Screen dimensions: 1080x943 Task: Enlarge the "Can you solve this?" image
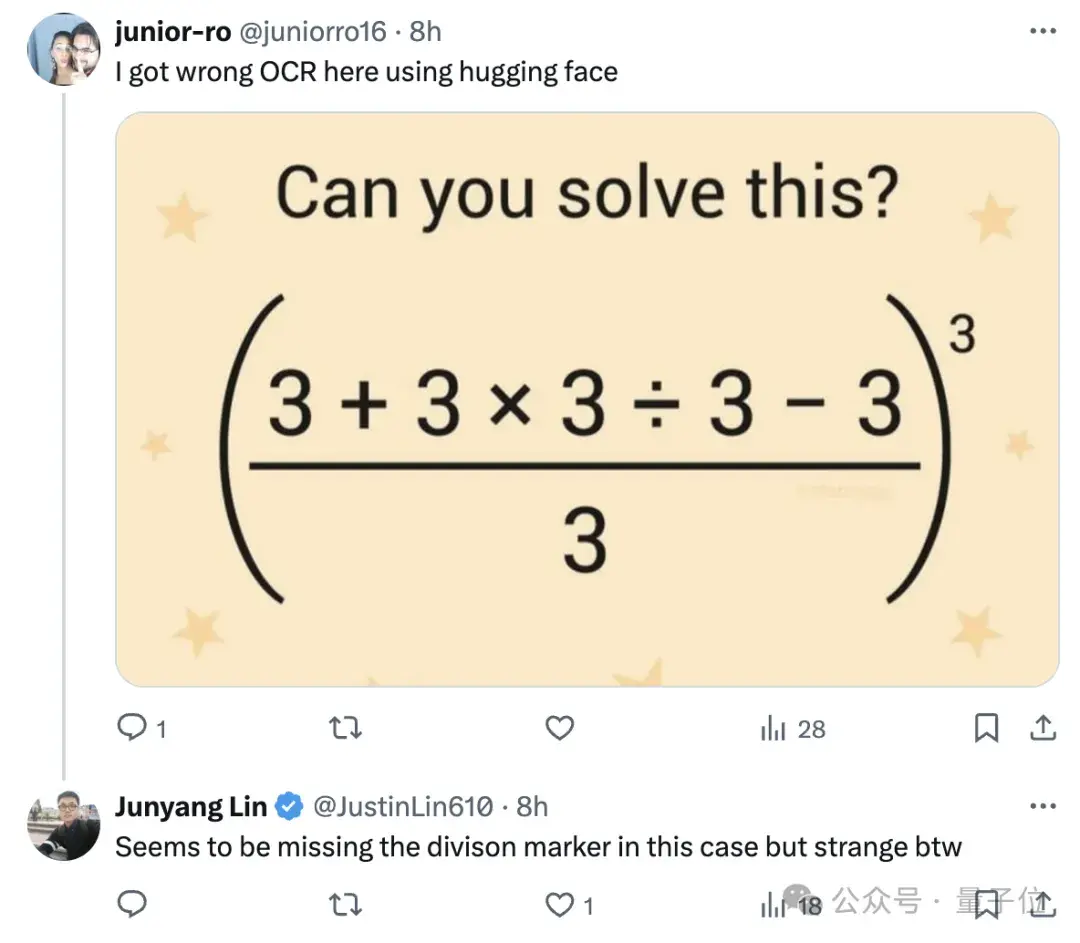pyautogui.click(x=587, y=398)
